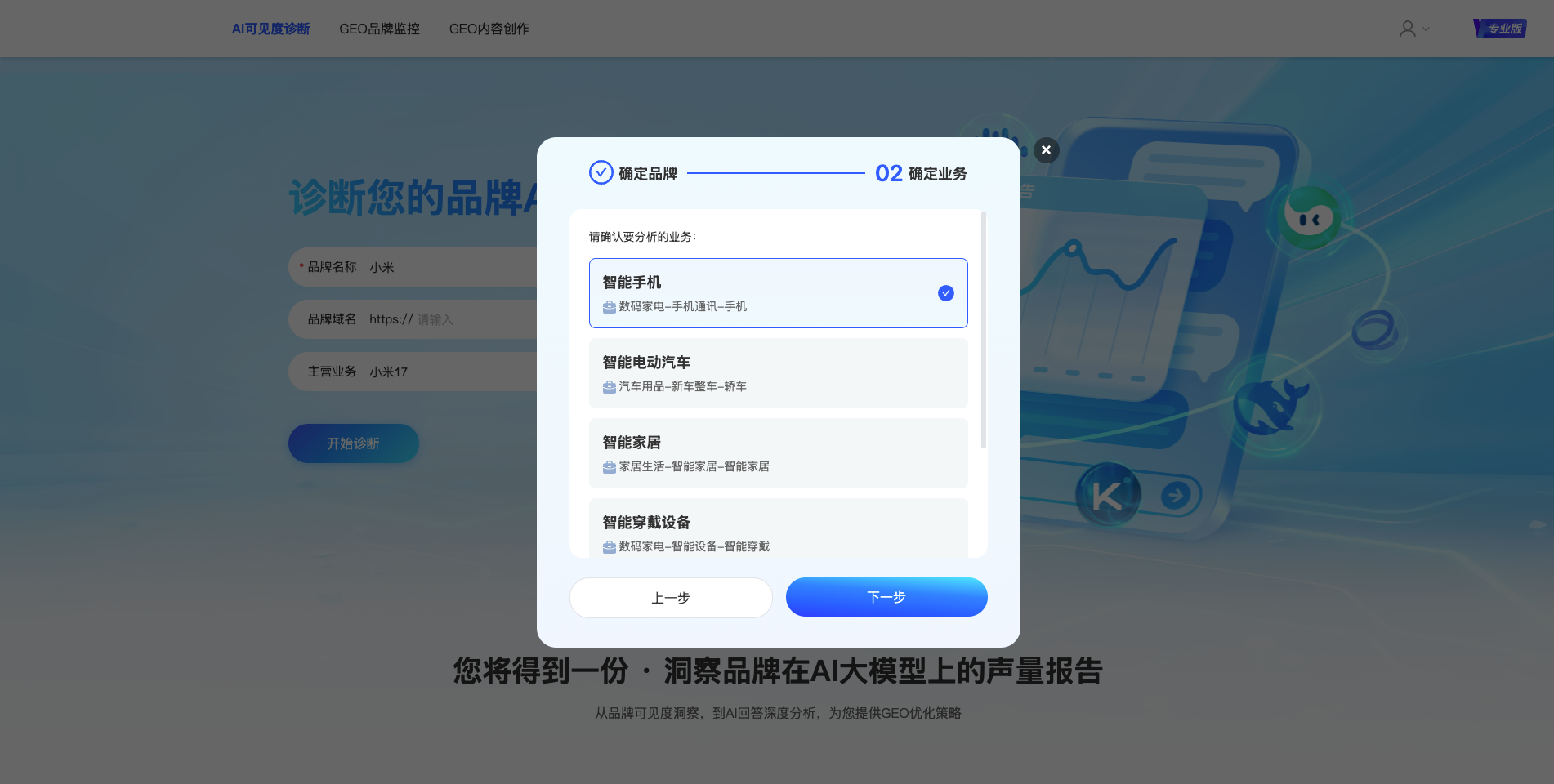The height and width of the screenshot is (784, 1554).
Task: Click the briefcase icon under 智能手机
Action: 609,307
